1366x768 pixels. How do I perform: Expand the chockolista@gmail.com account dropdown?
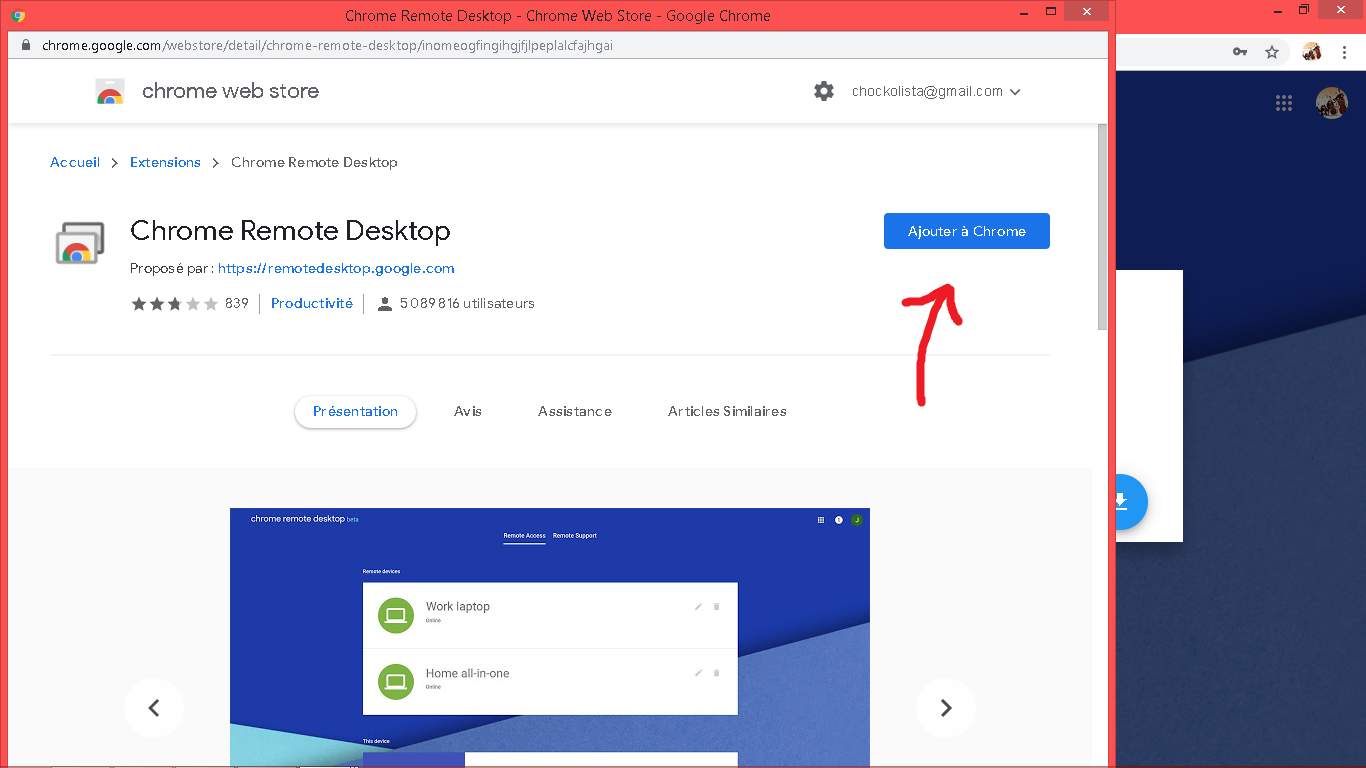click(x=936, y=91)
